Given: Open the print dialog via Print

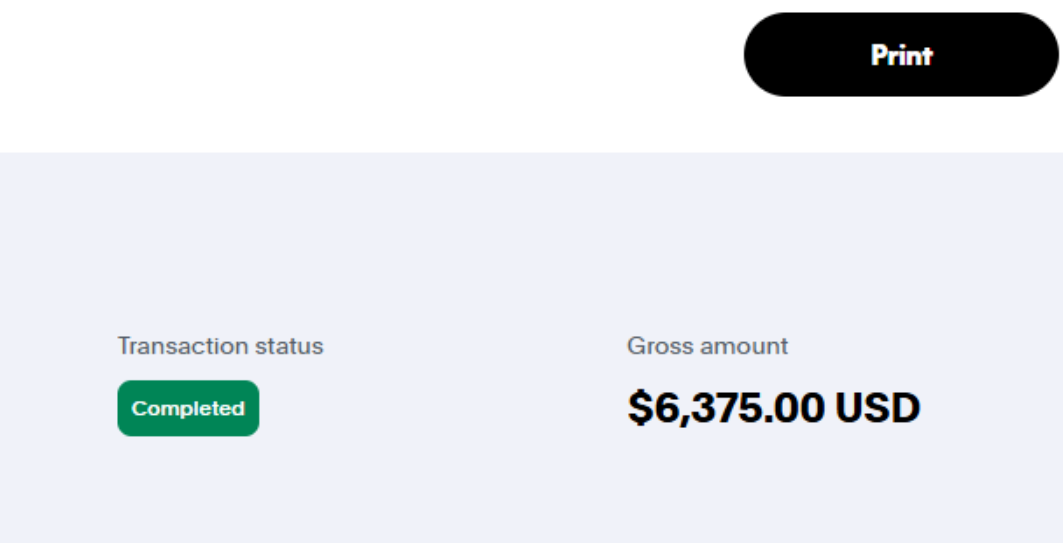Looking at the screenshot, I should (x=900, y=55).
